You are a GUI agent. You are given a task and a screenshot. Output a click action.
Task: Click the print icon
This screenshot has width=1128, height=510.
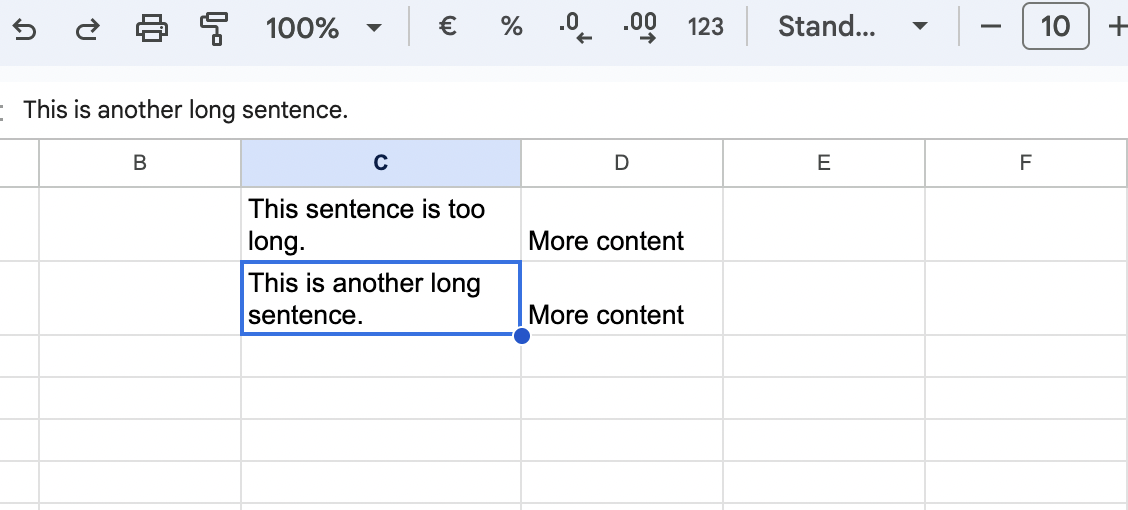pos(151,28)
